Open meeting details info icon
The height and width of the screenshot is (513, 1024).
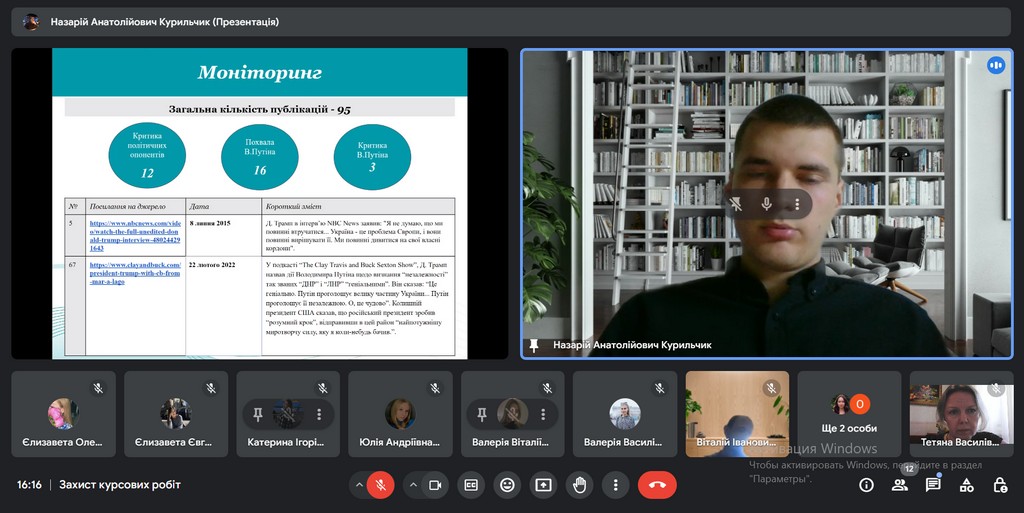click(866, 485)
